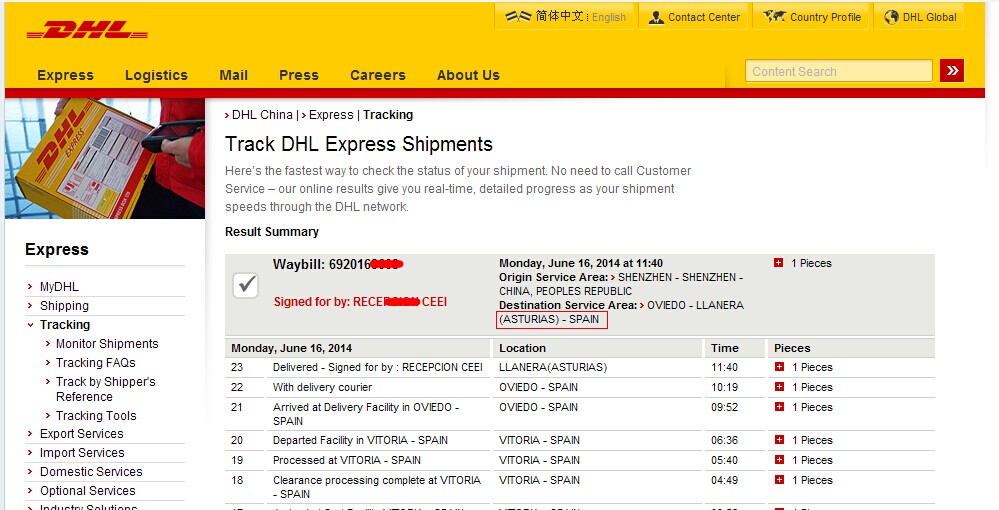Open the Logistics main menu
Image resolution: width=999 pixels, height=510 pixels.
click(156, 75)
